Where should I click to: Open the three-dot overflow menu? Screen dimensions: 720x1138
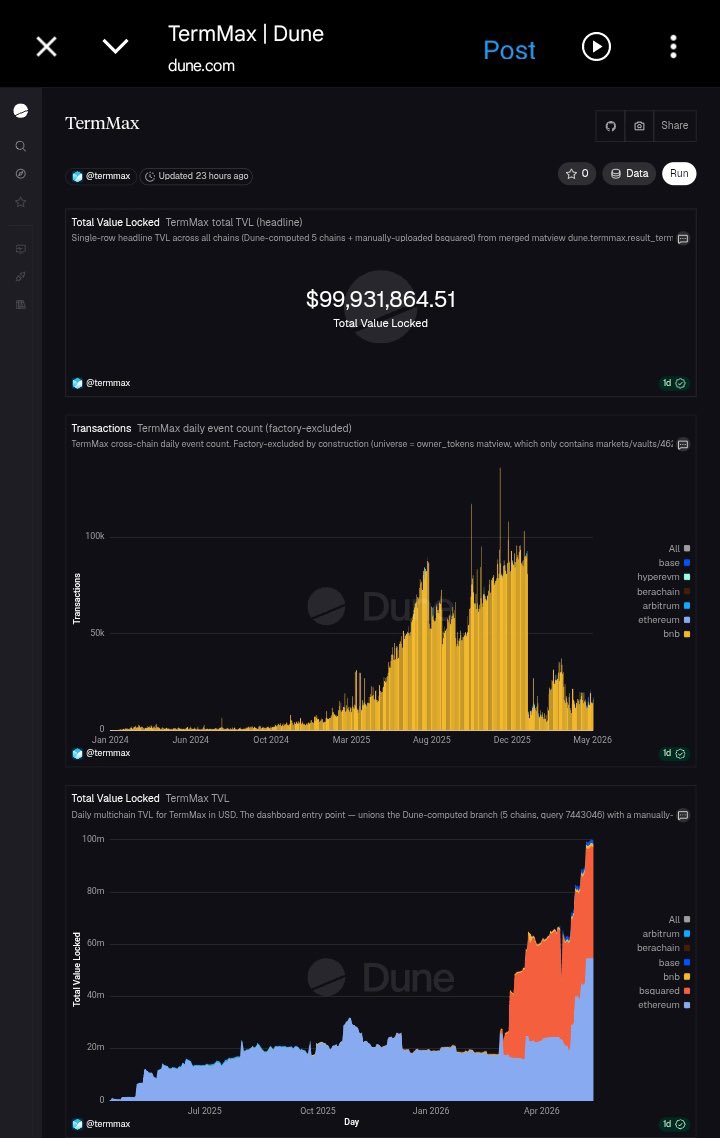[674, 47]
